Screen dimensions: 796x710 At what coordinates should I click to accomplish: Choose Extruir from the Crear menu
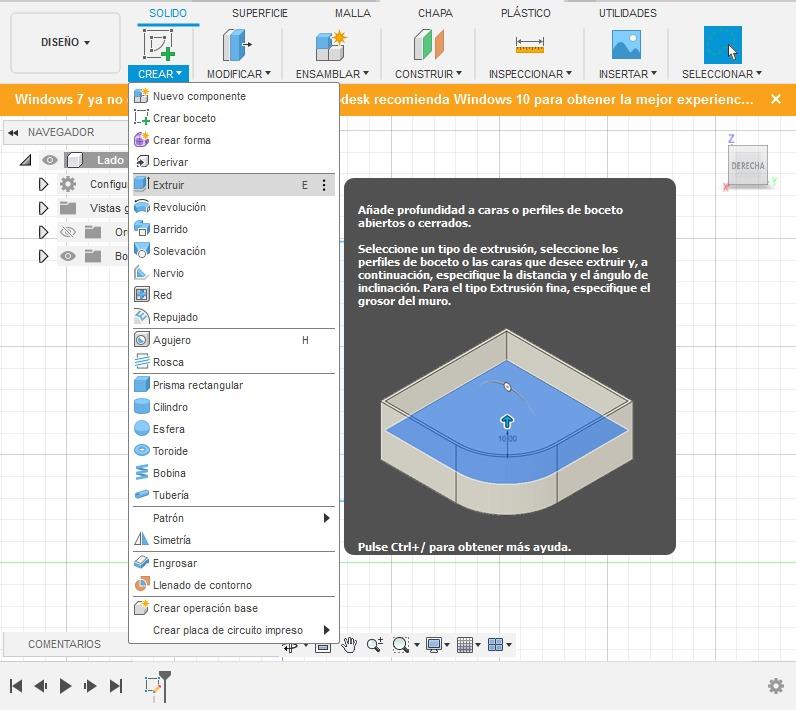point(234,185)
